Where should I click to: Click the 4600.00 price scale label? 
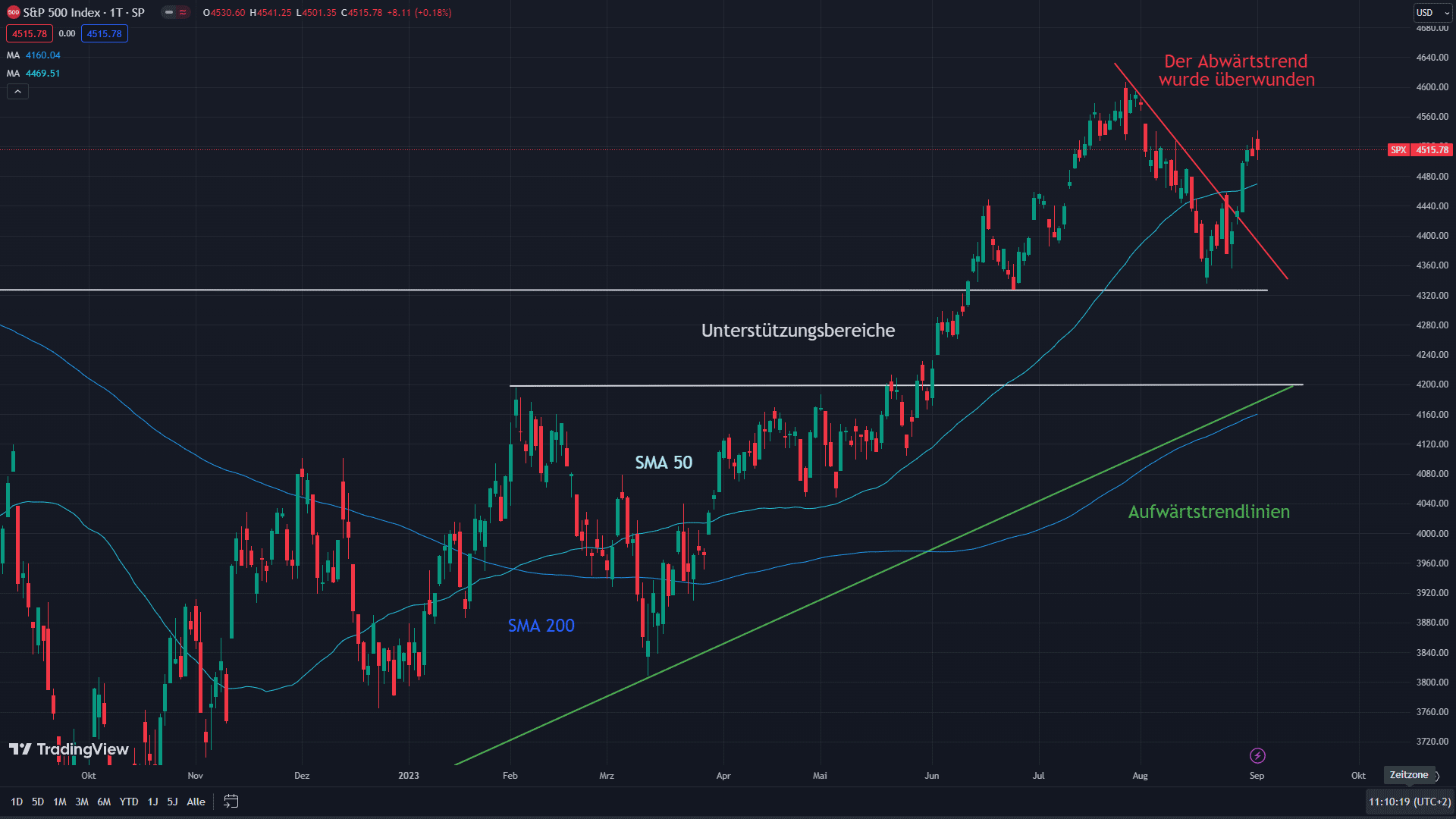[x=1432, y=87]
